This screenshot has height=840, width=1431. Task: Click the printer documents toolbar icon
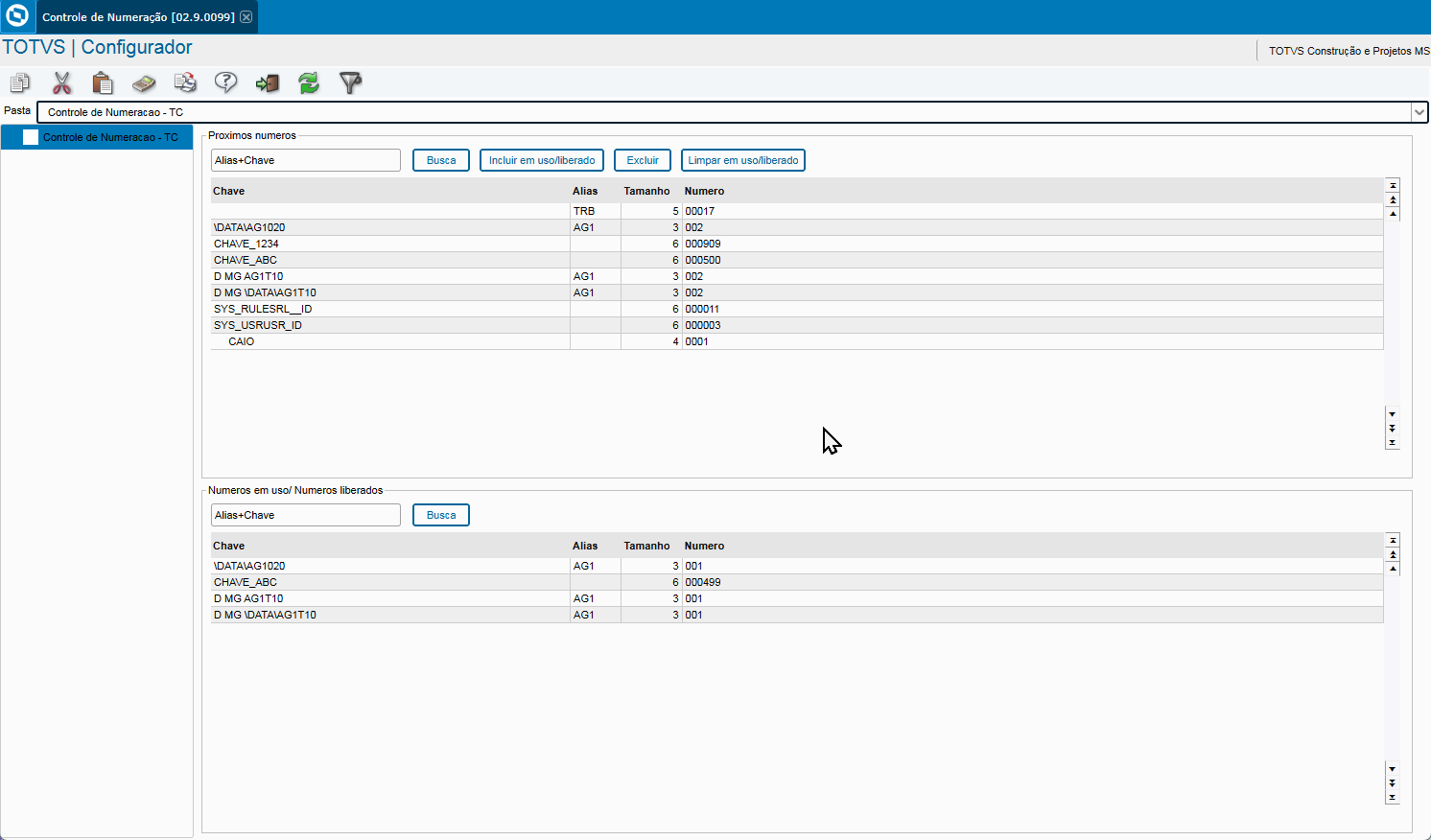185,83
